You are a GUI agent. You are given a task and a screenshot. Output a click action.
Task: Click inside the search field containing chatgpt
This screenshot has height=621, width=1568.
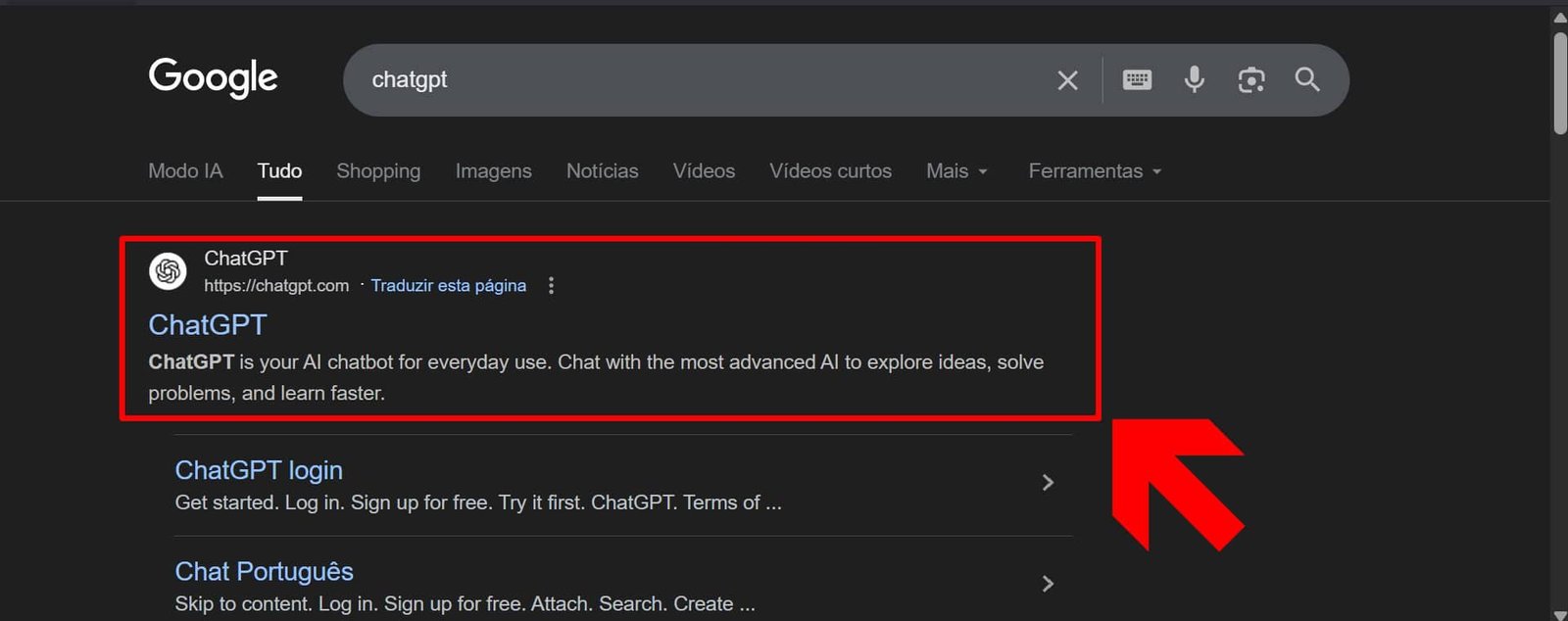(686, 80)
